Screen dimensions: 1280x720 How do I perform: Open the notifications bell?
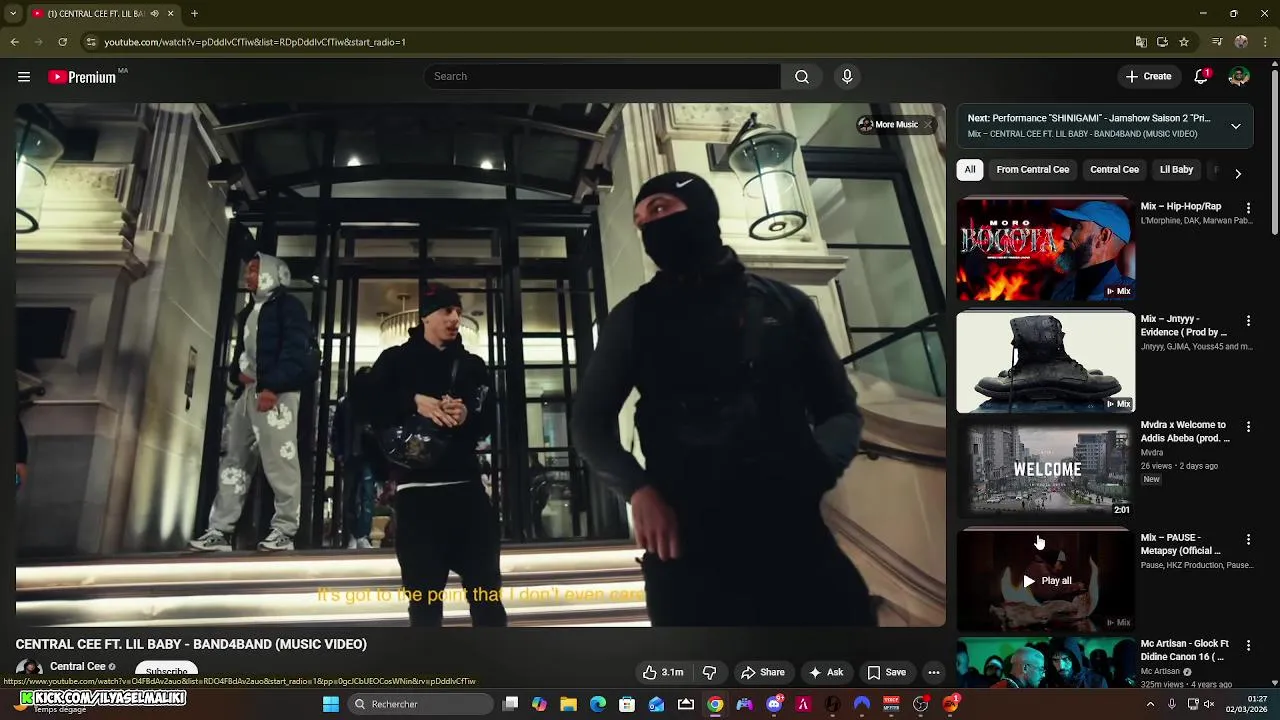(x=1202, y=77)
